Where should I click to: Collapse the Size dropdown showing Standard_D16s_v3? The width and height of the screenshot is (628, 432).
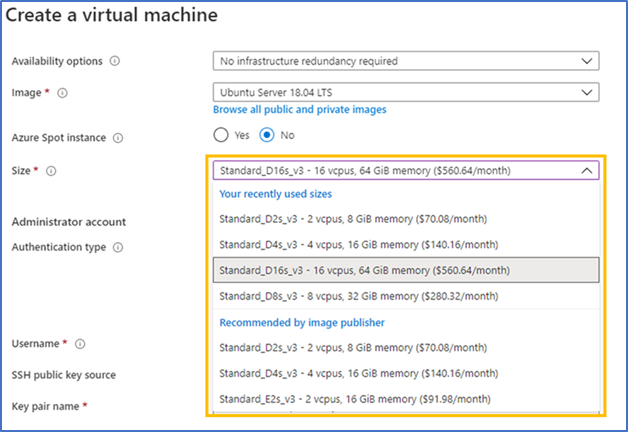[x=406, y=171]
